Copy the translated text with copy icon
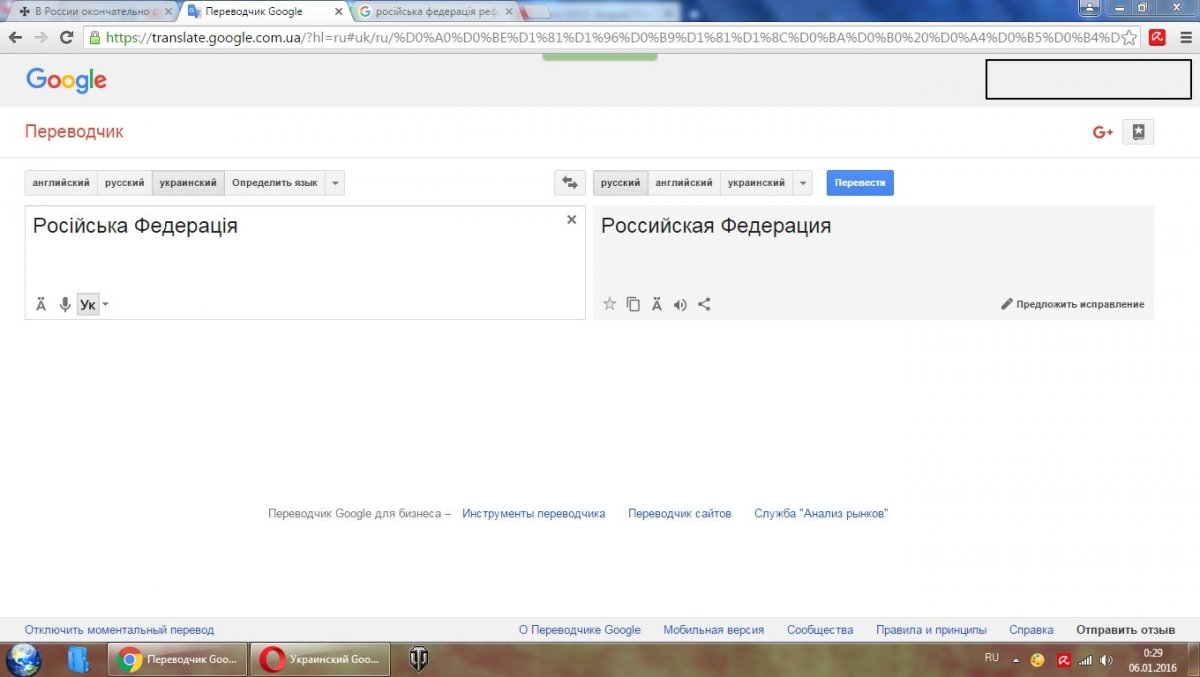Screen dimensions: 1200x677 [633, 305]
